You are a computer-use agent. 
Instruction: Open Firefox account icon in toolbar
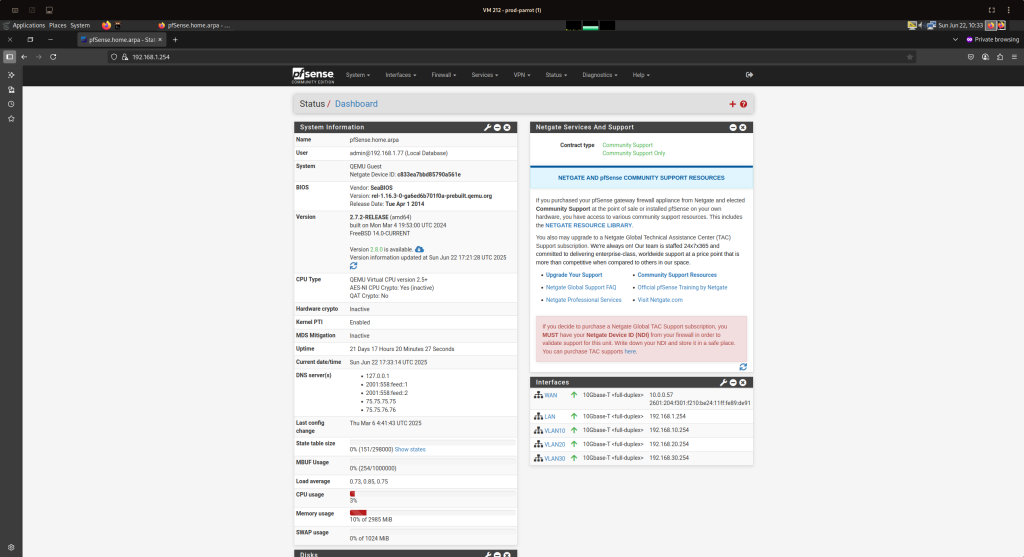tap(985, 57)
